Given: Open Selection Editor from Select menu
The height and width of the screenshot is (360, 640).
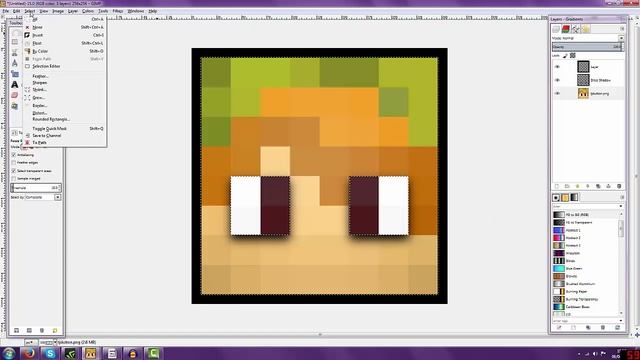Looking at the screenshot, I should [64, 66].
